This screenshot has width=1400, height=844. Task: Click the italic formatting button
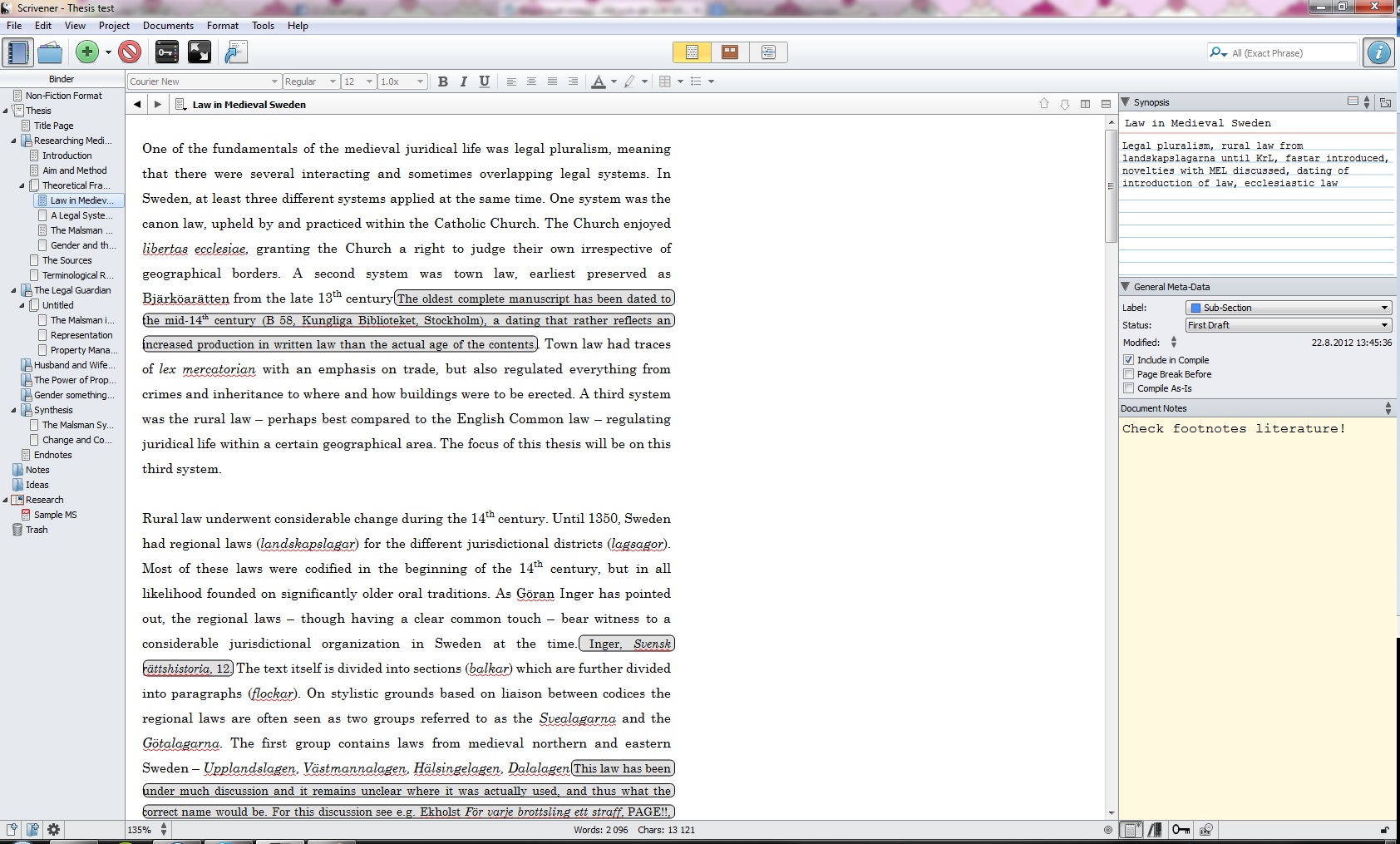pos(463,81)
